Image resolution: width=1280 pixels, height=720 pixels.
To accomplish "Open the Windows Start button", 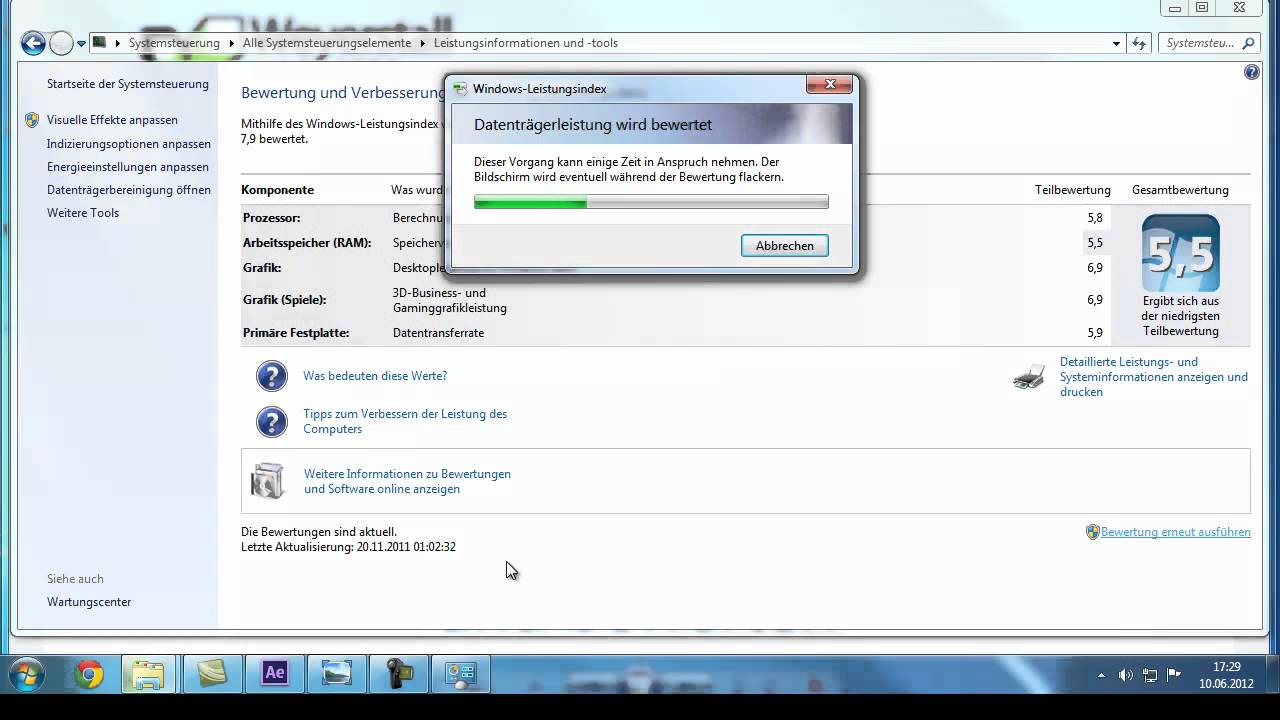I will [25, 675].
